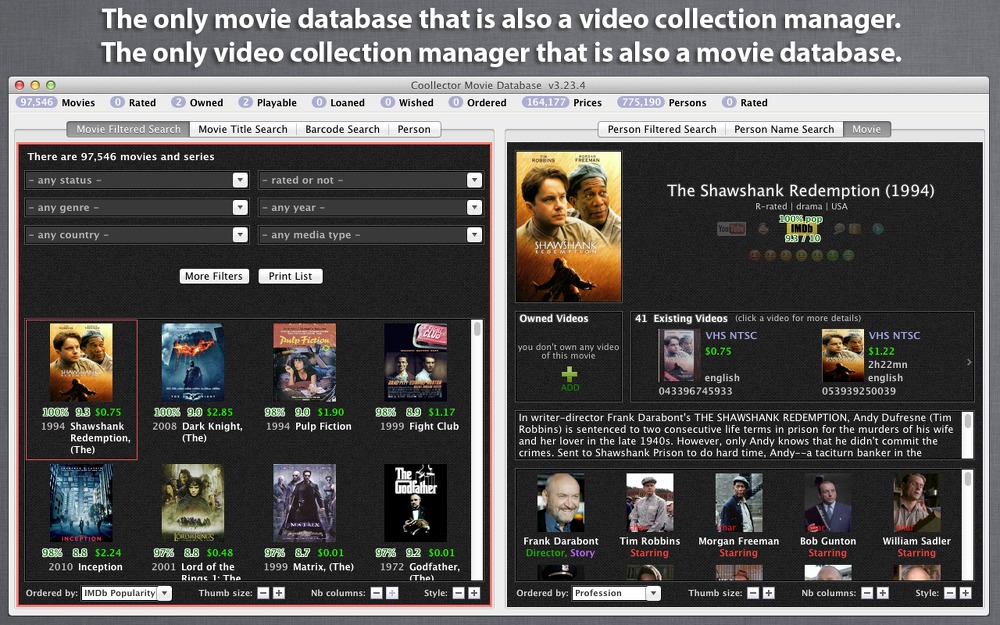Click the green ADD plus icon

click(570, 374)
